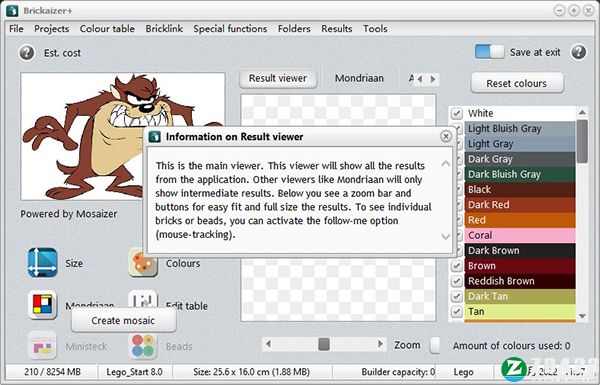The height and width of the screenshot is (385, 600).
Task: Open help next to Est. cost
Action: point(26,53)
